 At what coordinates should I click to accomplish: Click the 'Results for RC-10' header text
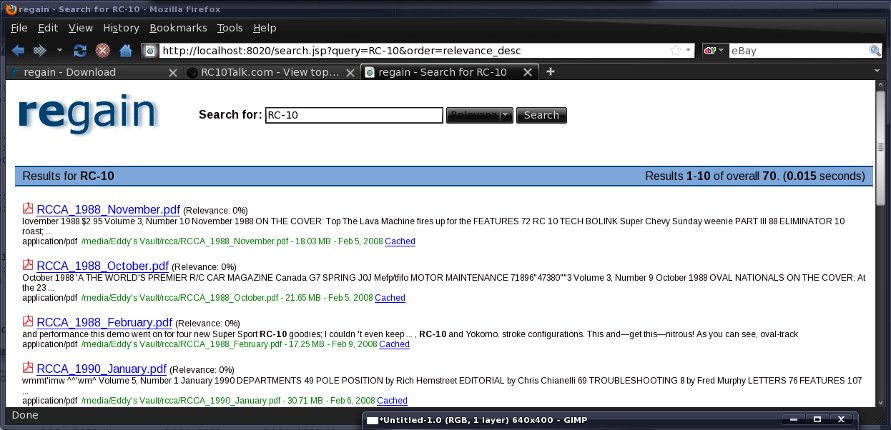point(68,176)
